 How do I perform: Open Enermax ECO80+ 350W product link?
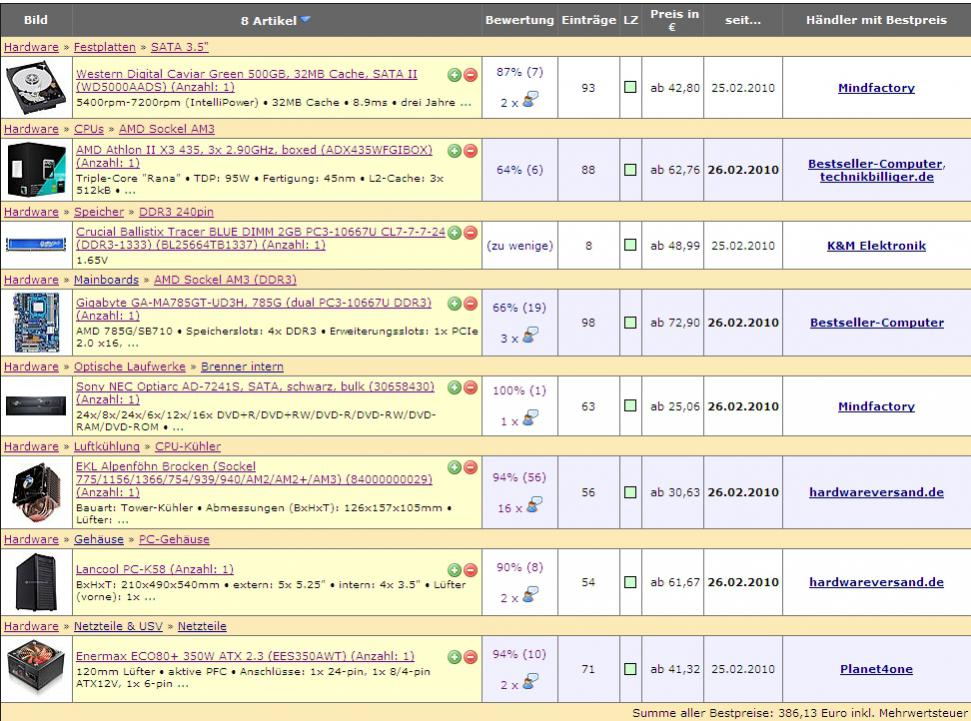(245, 656)
